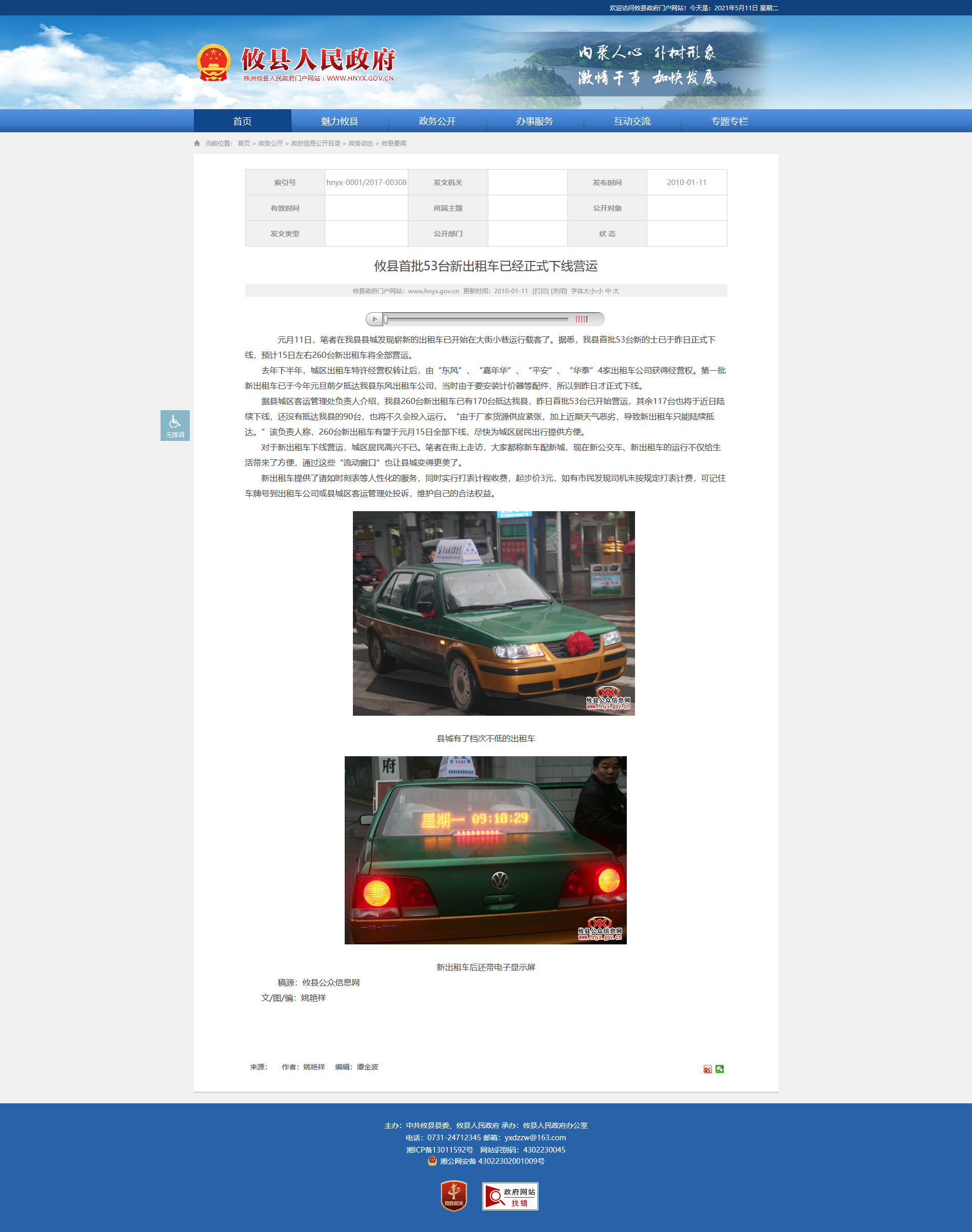This screenshot has height=1232, width=972.
Task: Click the national emblem site logo
Action: click(213, 63)
